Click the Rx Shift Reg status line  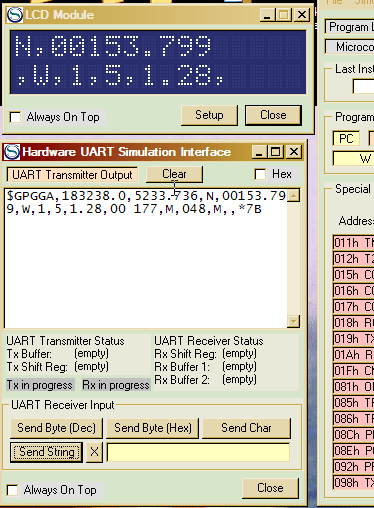click(x=206, y=354)
